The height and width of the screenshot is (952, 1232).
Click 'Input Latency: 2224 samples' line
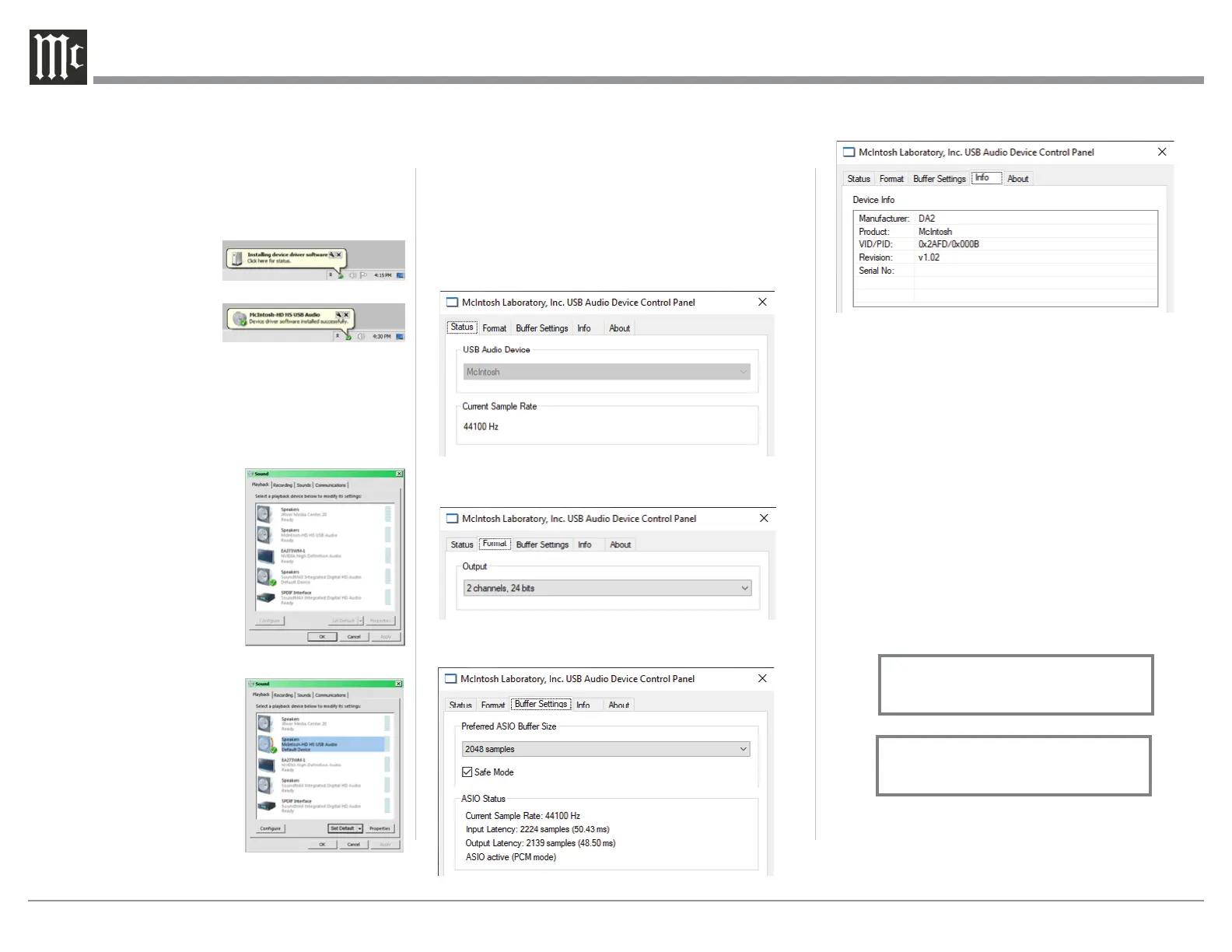click(x=537, y=829)
